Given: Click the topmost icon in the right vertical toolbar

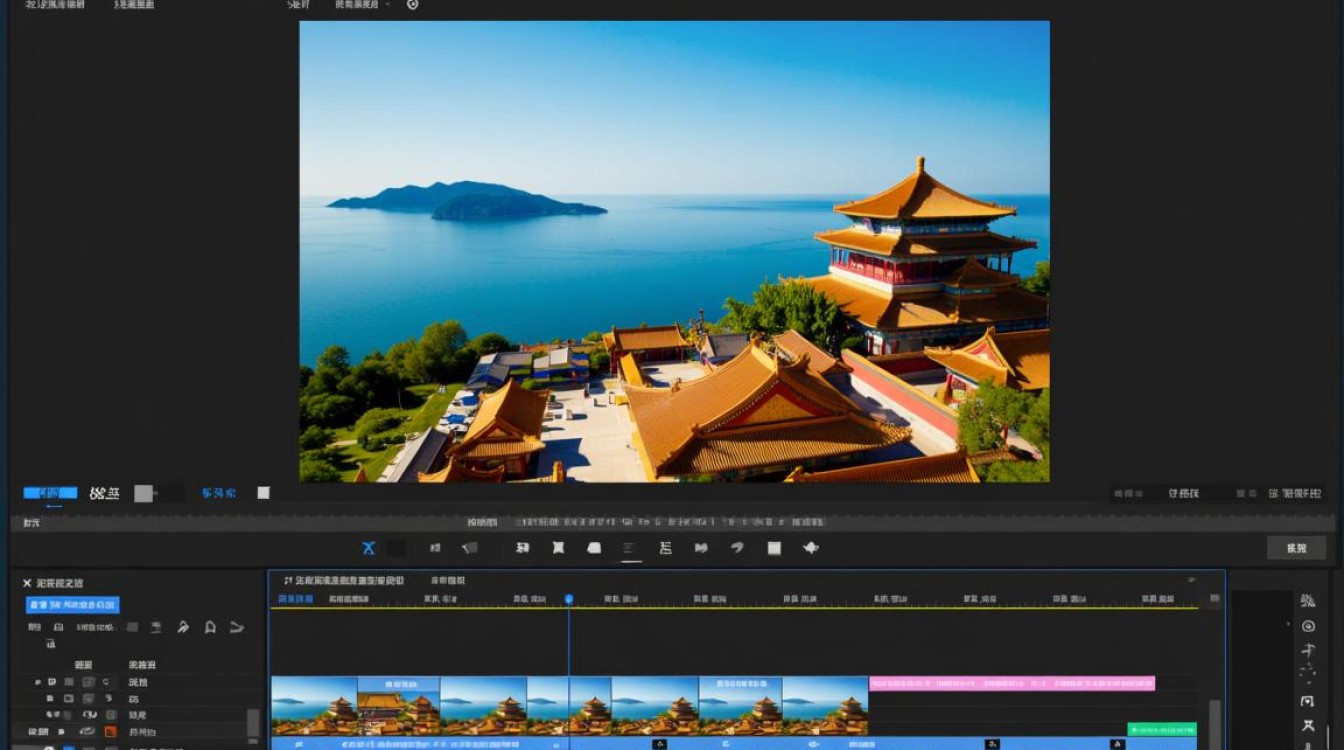Looking at the screenshot, I should pos(1308,601).
